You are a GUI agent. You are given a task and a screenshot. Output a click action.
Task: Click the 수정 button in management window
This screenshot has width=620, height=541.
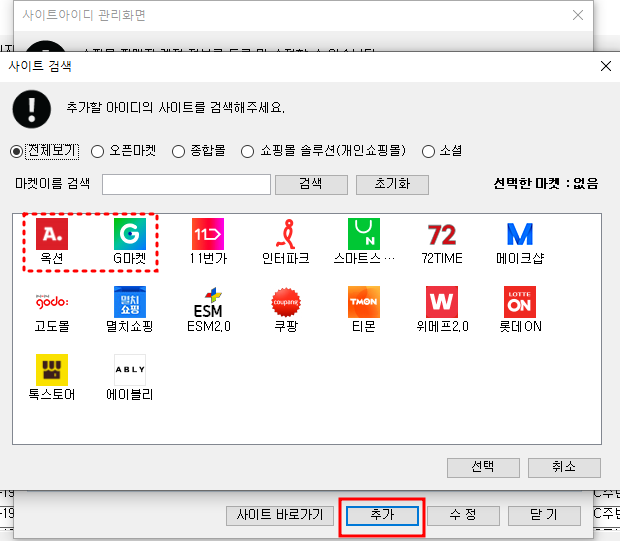[x=463, y=516]
